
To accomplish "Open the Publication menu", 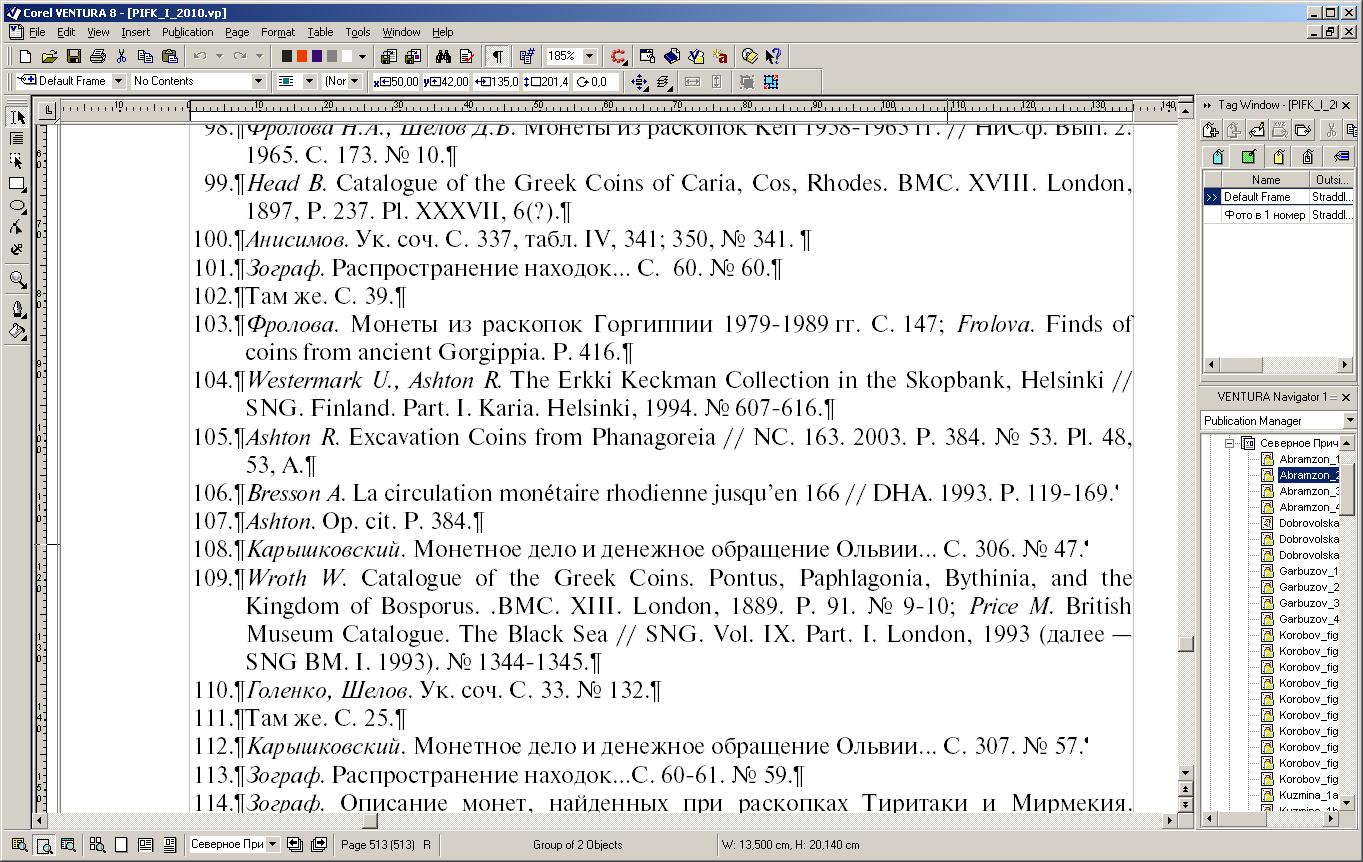I will 187,32.
